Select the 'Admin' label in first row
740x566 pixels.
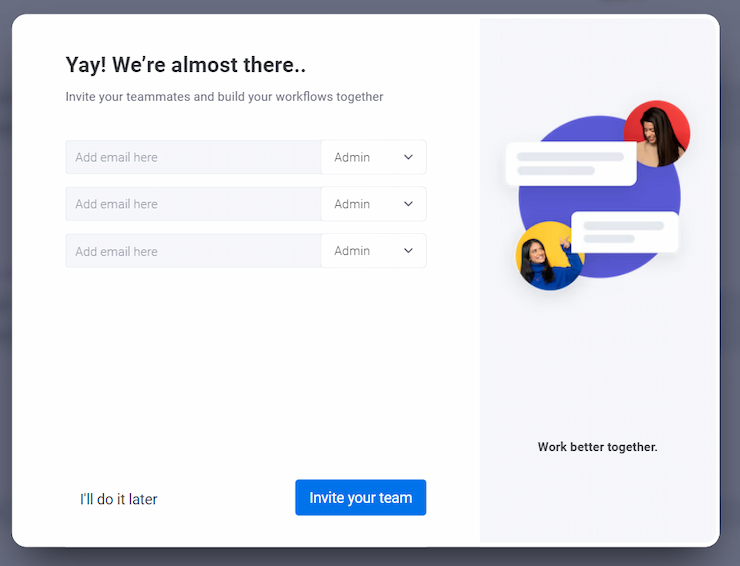click(352, 157)
